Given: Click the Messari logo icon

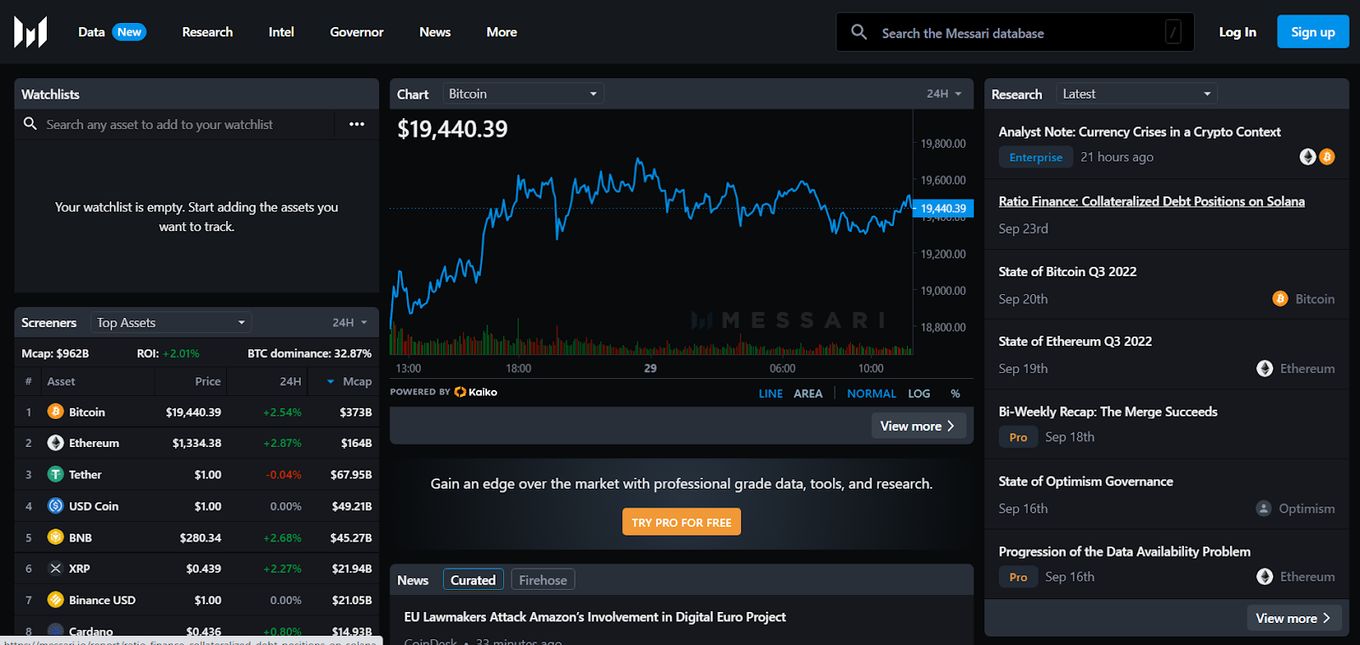Looking at the screenshot, I should 30,32.
